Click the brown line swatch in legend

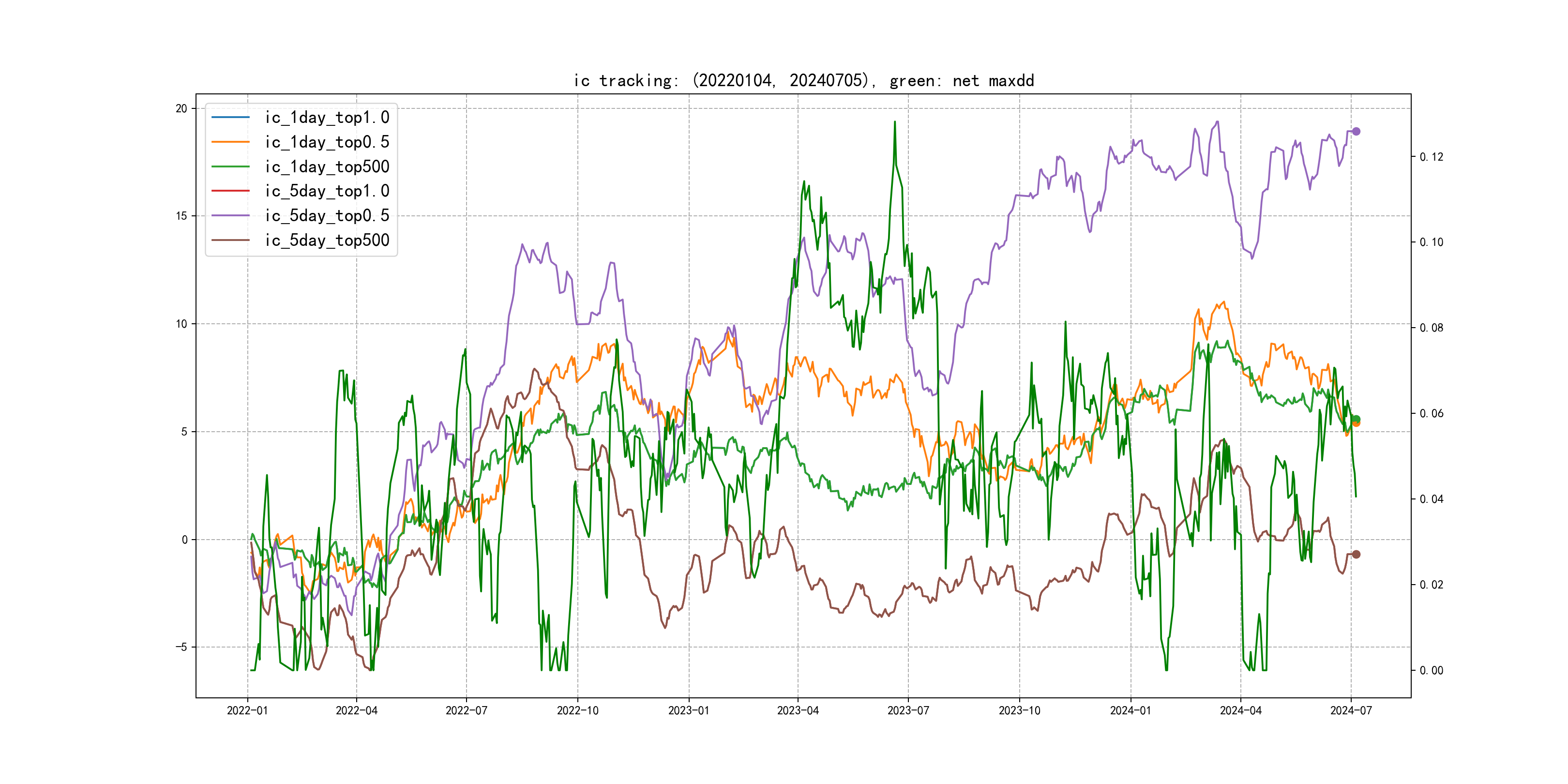pyautogui.click(x=230, y=240)
